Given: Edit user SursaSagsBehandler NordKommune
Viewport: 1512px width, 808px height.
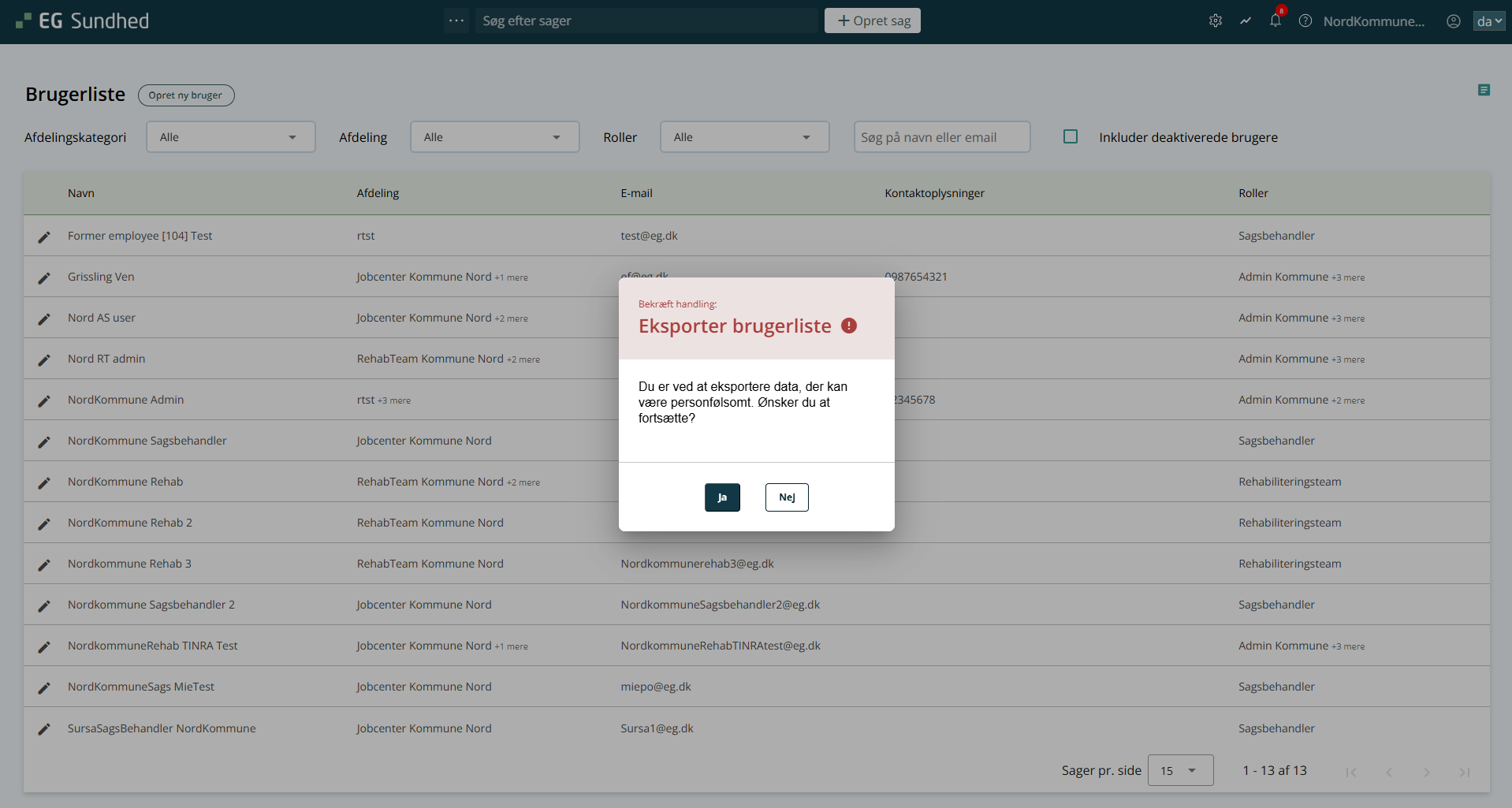Looking at the screenshot, I should coord(44,729).
